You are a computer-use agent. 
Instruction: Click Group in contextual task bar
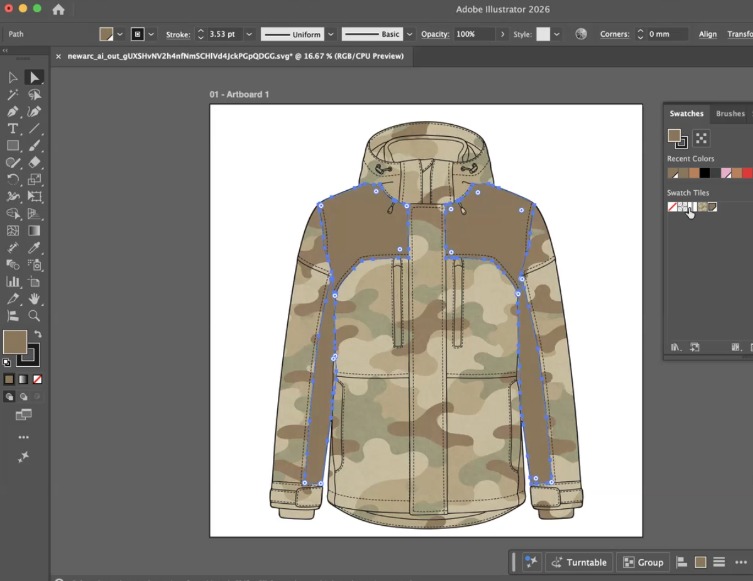[643, 562]
